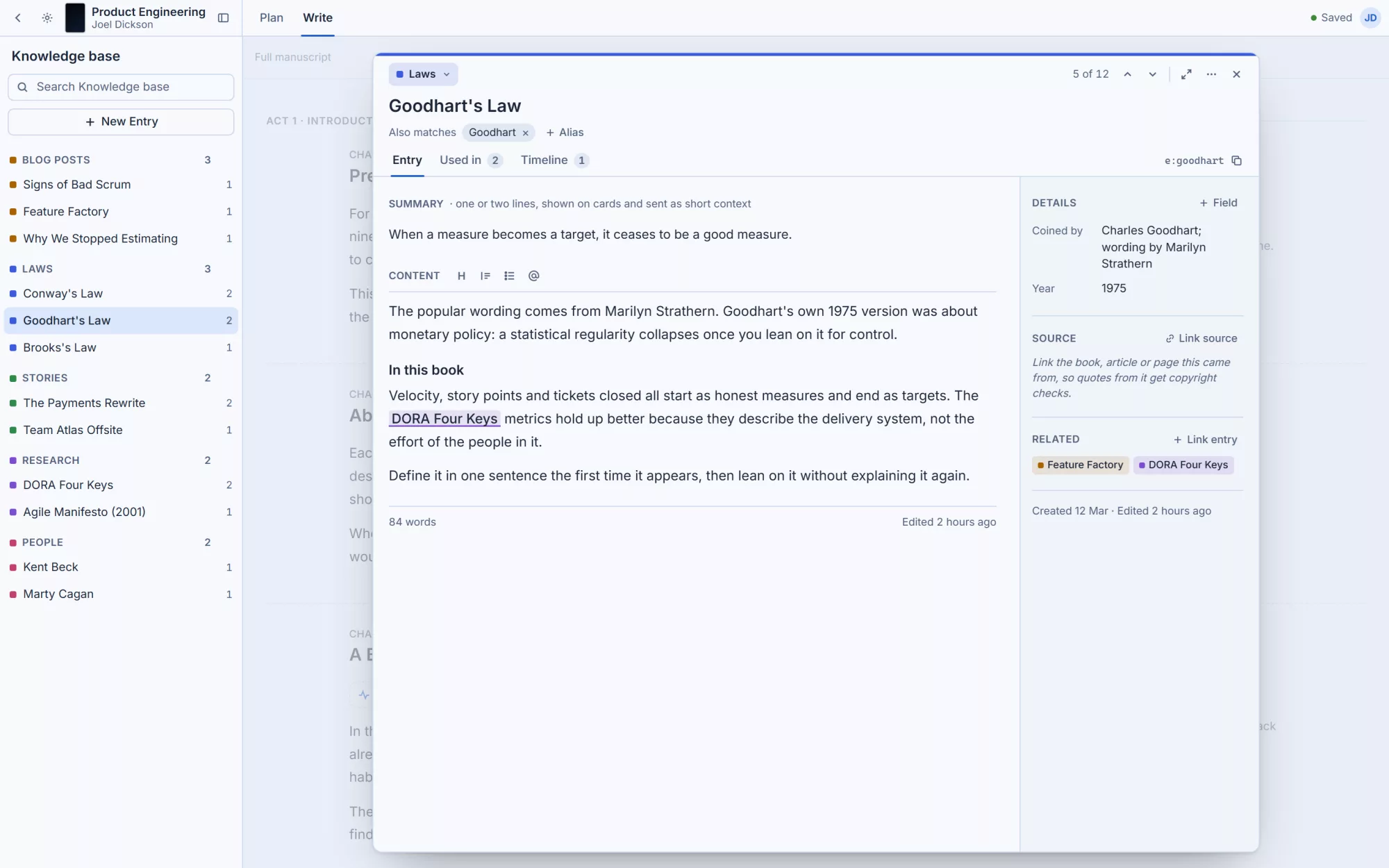Open The Payments Rewrite story
Image resolution: width=1389 pixels, height=868 pixels.
coord(121,403)
